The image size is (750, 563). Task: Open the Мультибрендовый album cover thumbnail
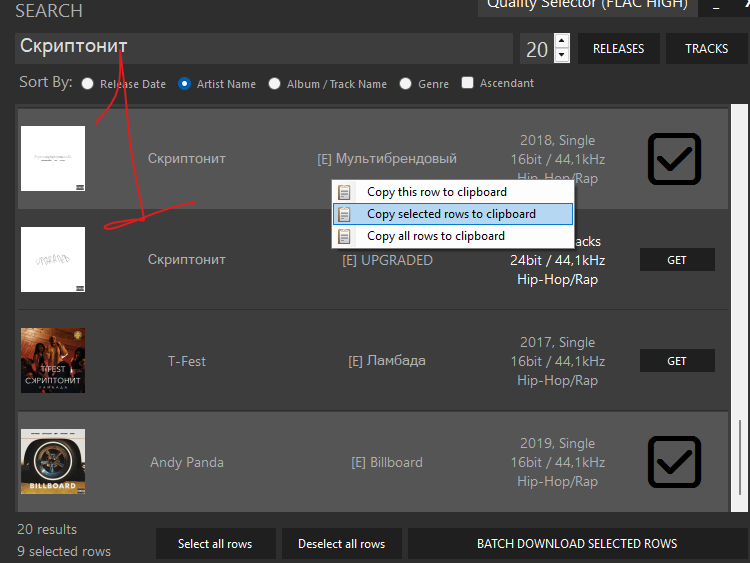[x=53, y=158]
